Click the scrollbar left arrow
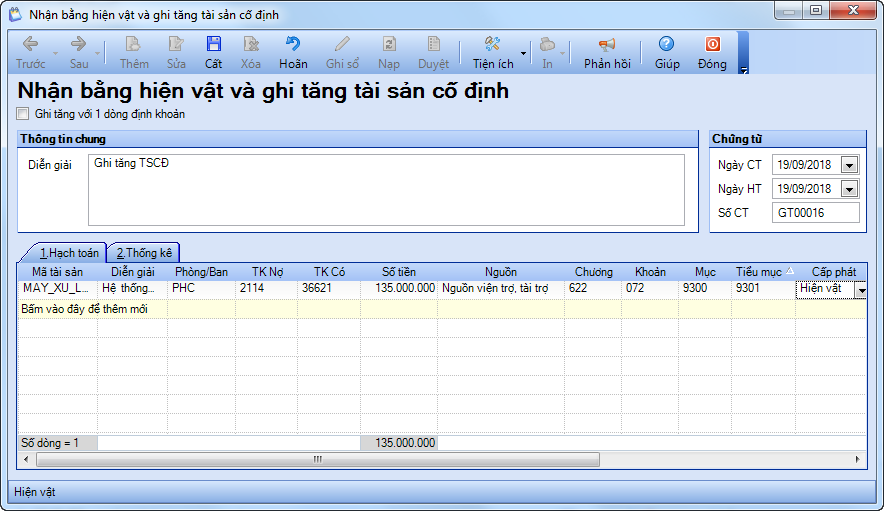 click(x=26, y=460)
